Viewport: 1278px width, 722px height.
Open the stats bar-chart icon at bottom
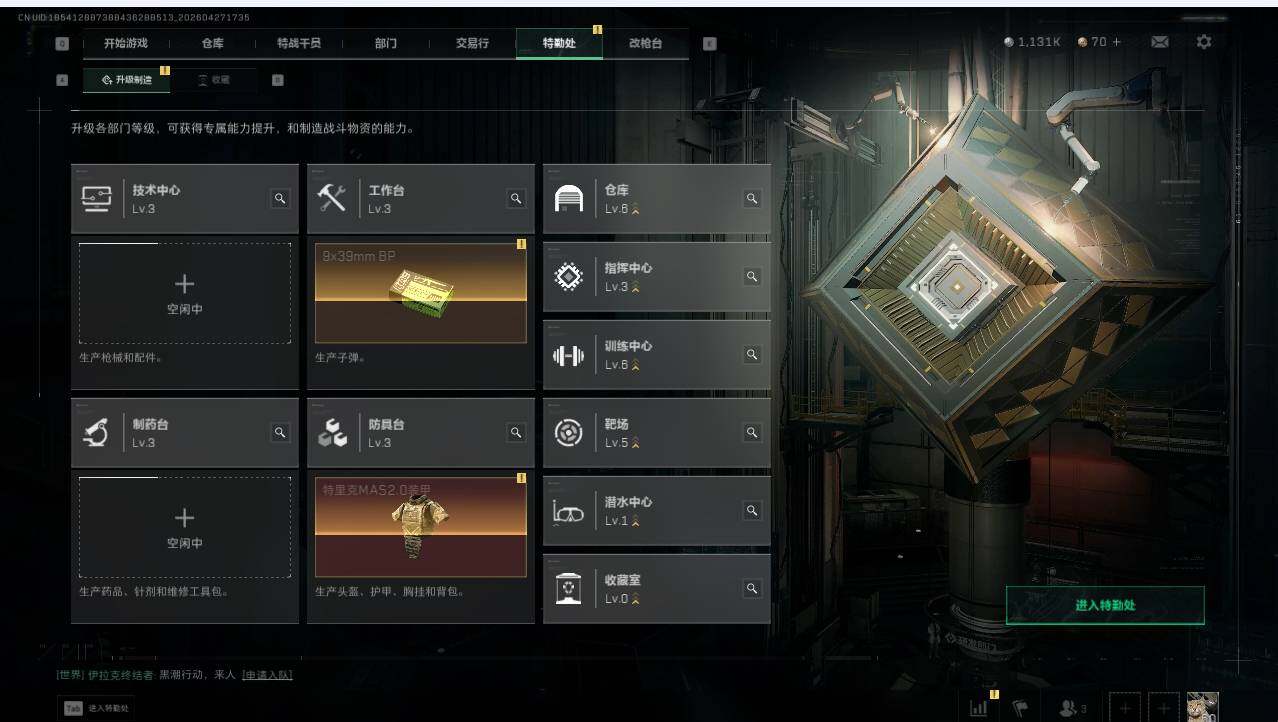(978, 708)
